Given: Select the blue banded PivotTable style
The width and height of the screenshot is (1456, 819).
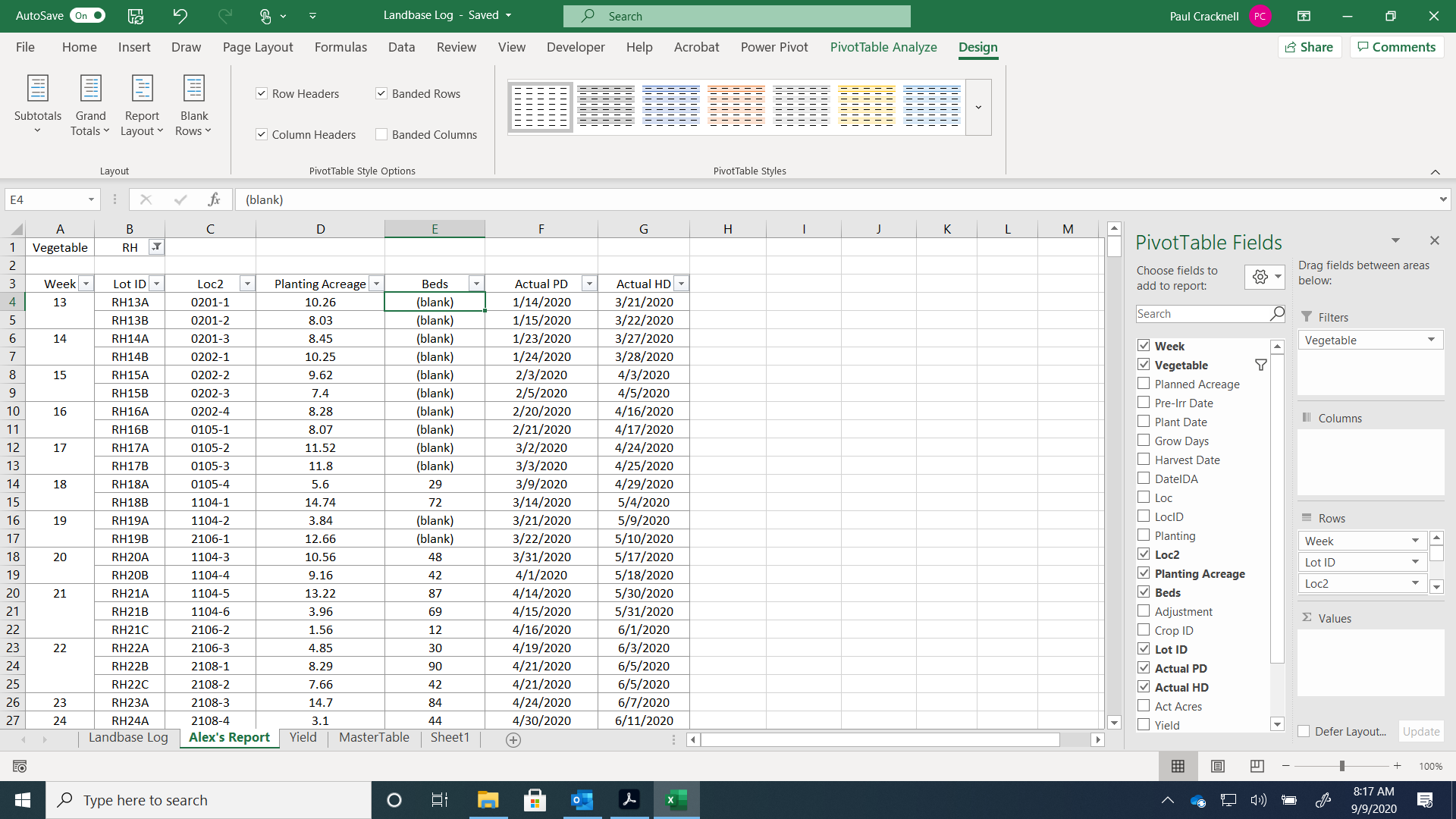Looking at the screenshot, I should click(x=671, y=107).
